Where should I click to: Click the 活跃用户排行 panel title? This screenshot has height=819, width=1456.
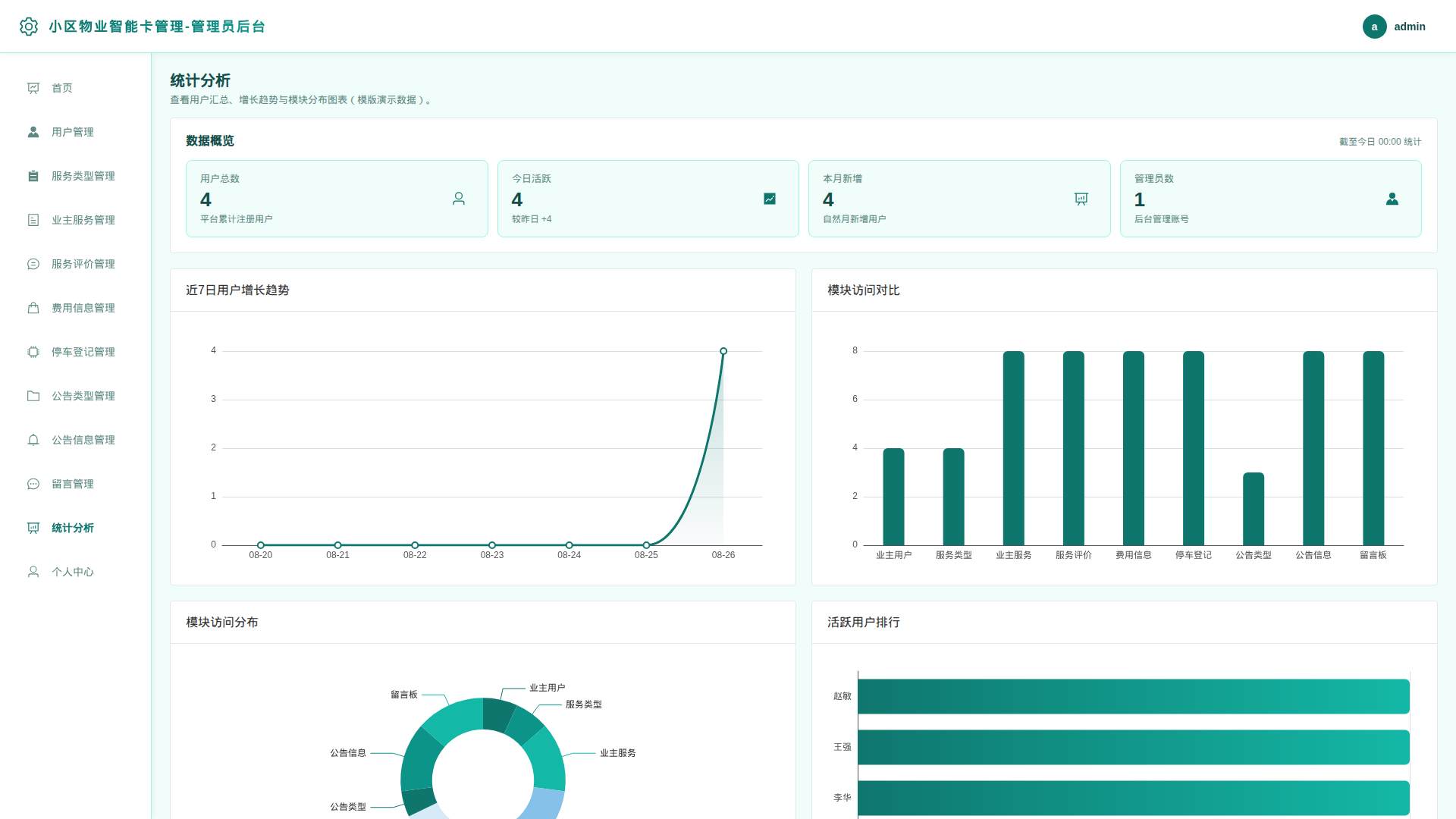(x=864, y=623)
